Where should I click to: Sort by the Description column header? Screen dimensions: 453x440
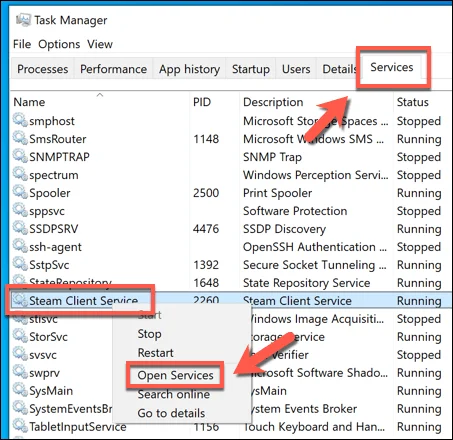coord(273,102)
